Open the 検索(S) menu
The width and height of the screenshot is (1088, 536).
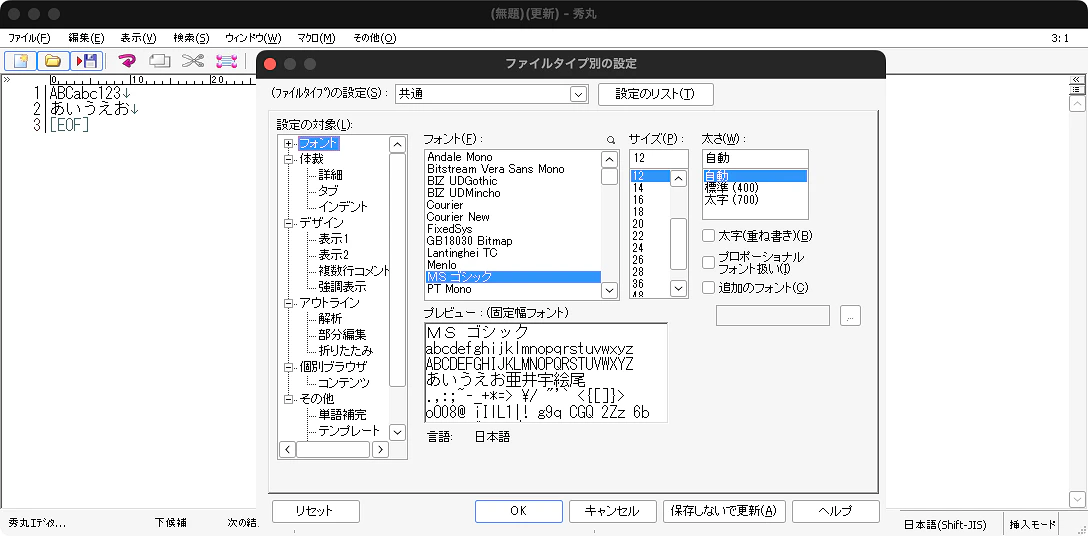pos(191,38)
